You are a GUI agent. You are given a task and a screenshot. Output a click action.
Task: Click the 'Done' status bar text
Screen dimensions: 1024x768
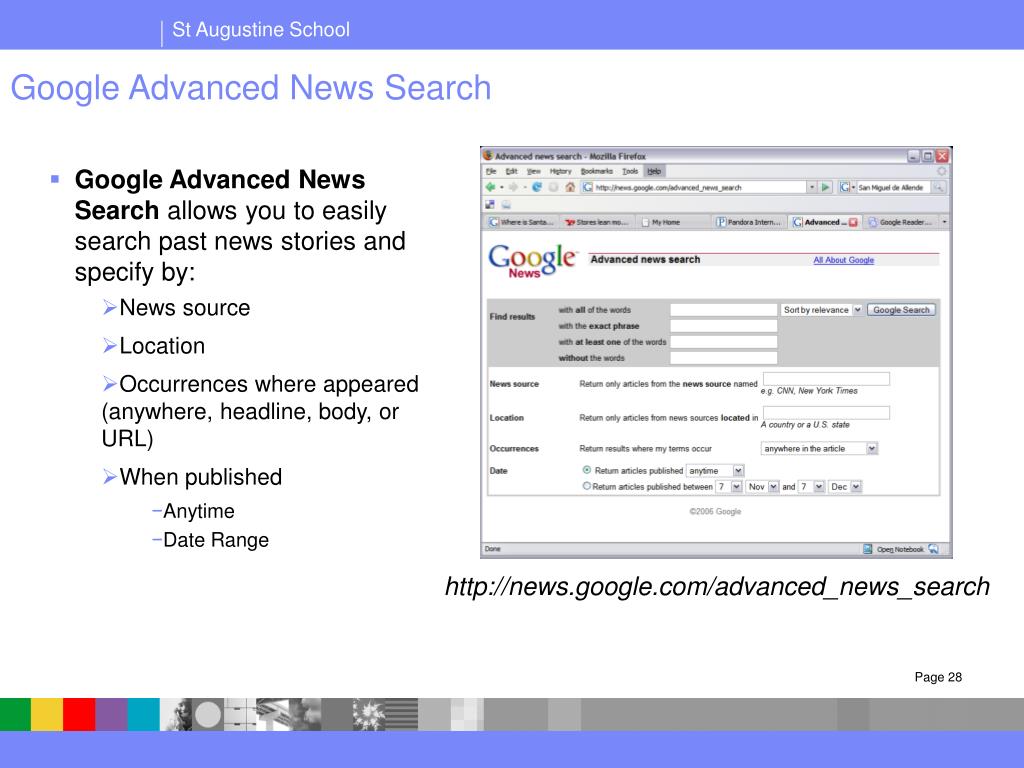tap(492, 549)
